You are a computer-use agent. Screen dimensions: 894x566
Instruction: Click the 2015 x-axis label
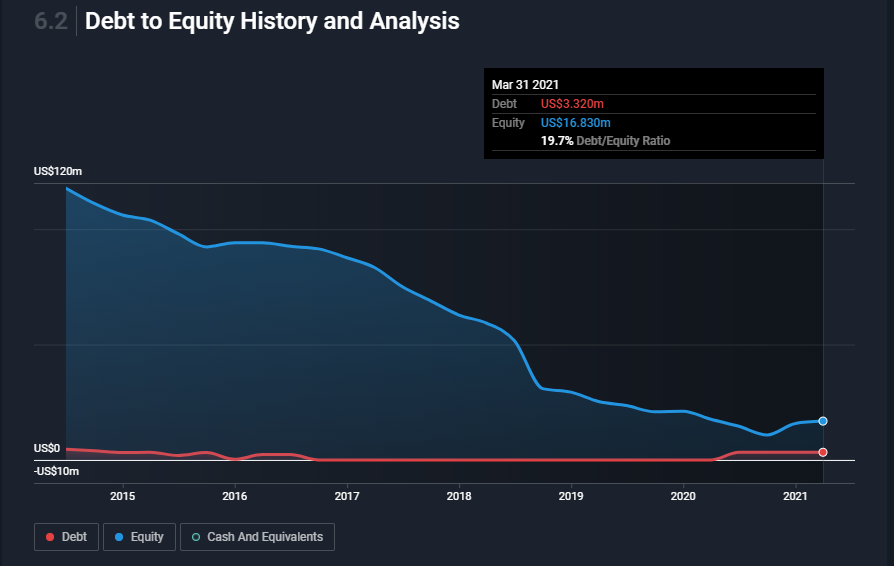pyautogui.click(x=122, y=496)
